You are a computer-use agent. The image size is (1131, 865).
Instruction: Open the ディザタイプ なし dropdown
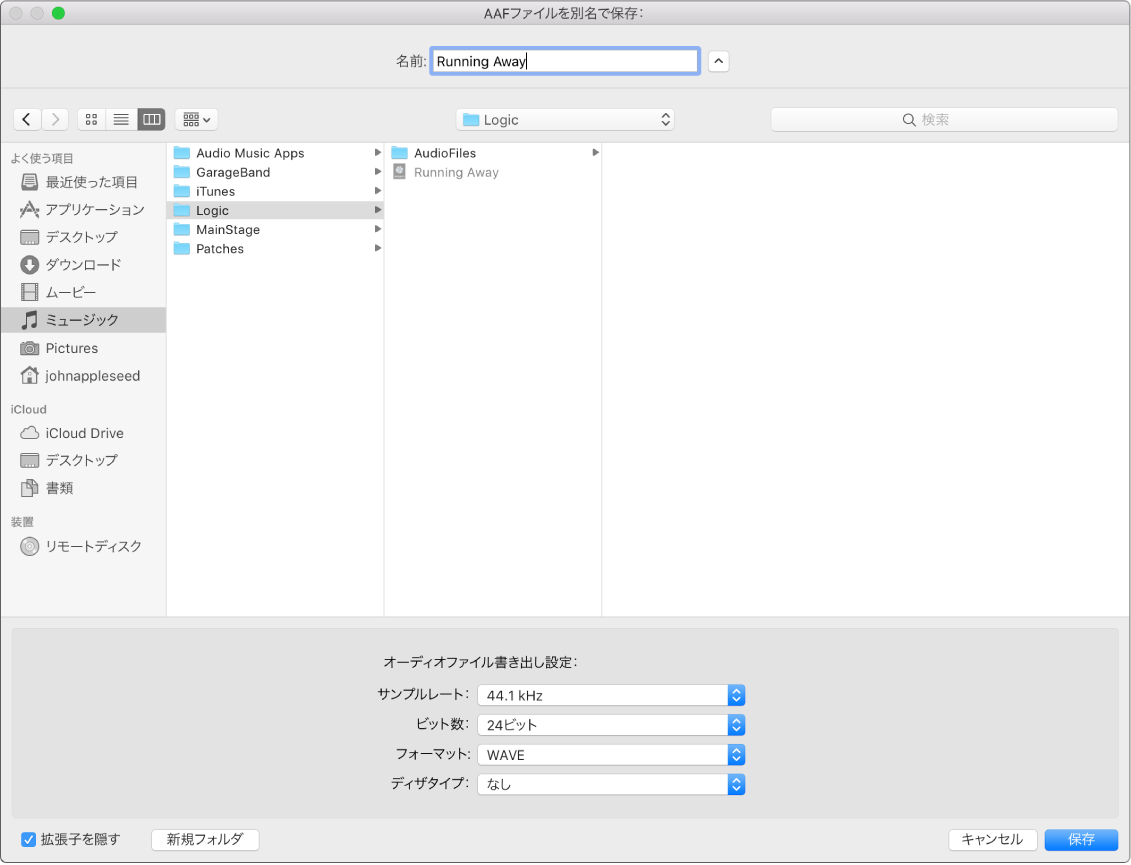611,785
